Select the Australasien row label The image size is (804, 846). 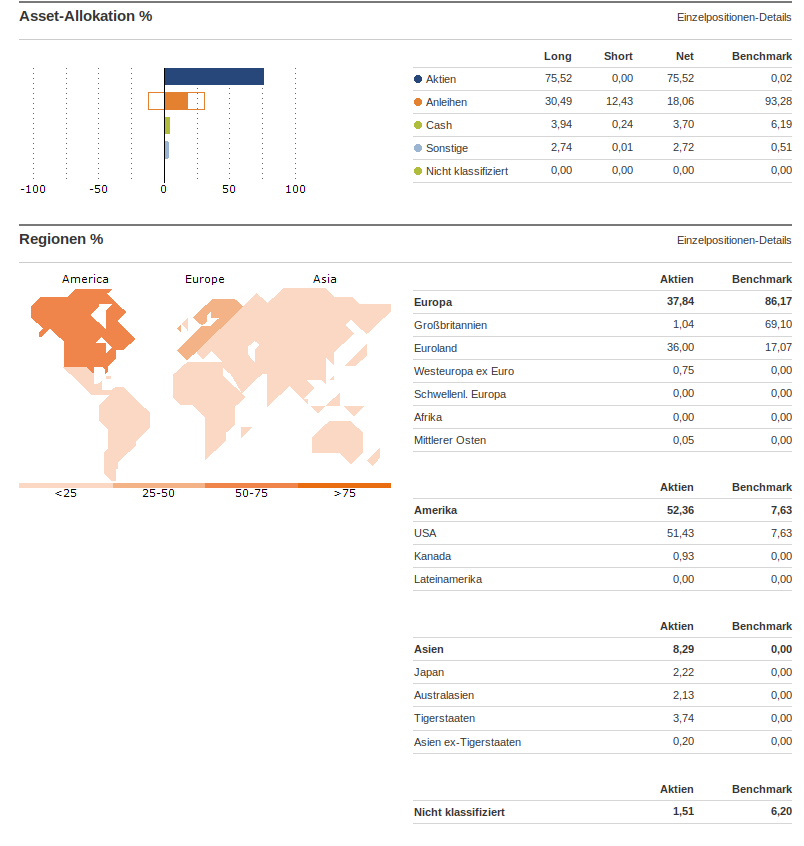click(x=444, y=695)
